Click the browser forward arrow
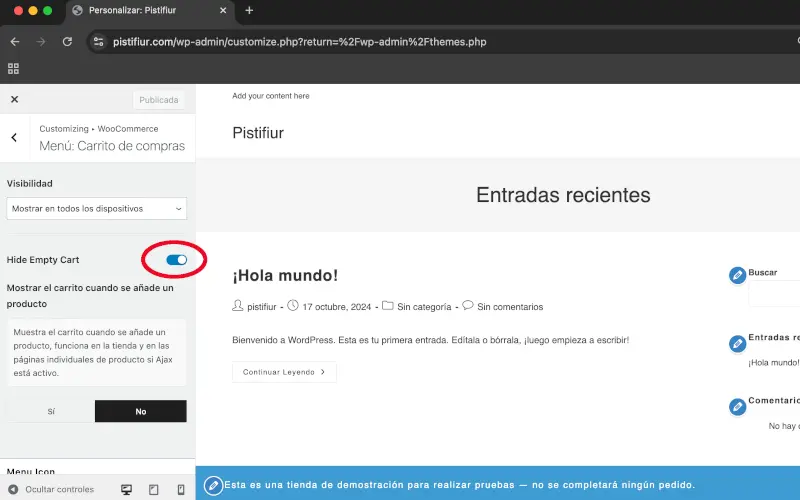The height and width of the screenshot is (500, 800). [41, 42]
